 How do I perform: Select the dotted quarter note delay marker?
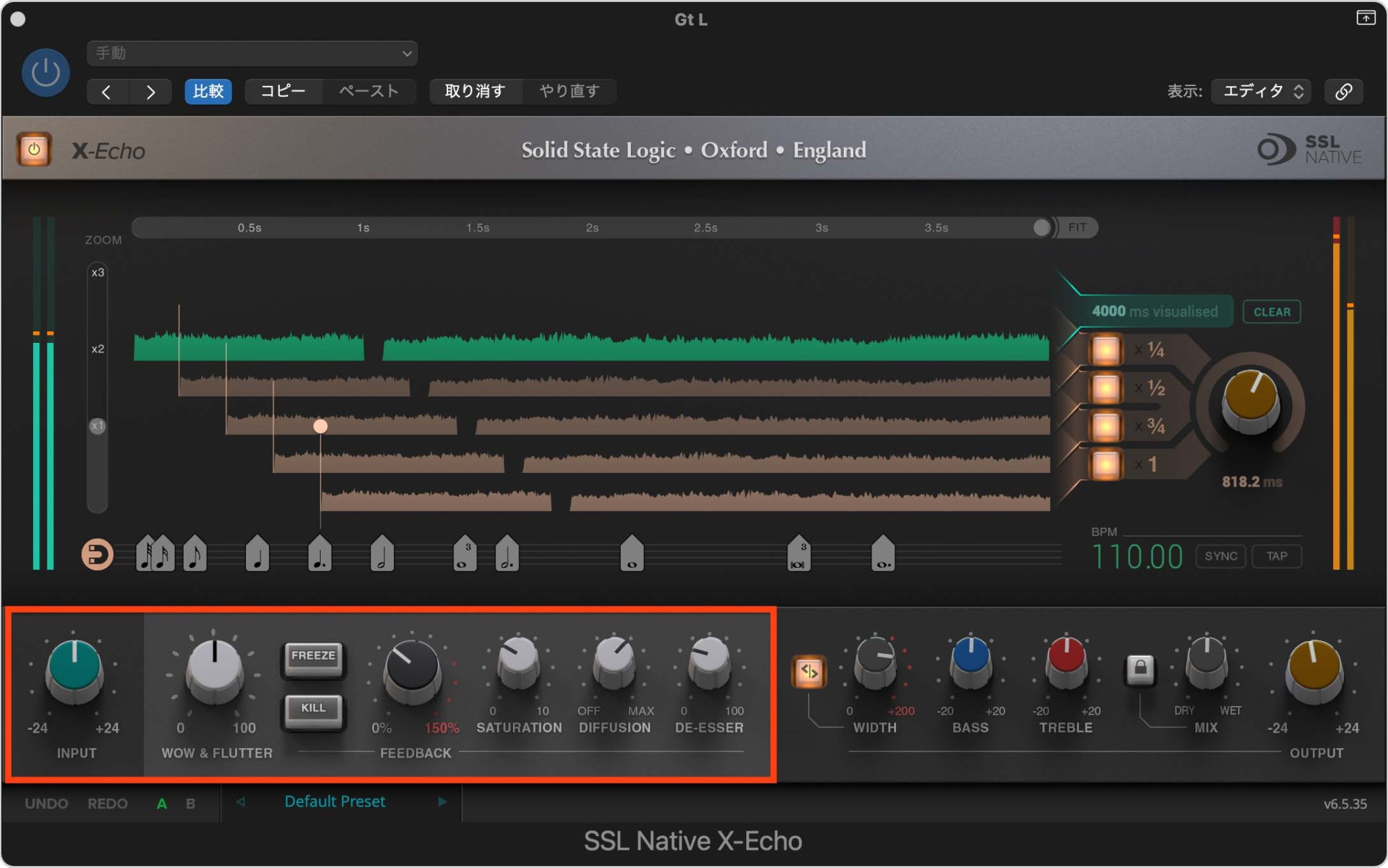point(319,554)
